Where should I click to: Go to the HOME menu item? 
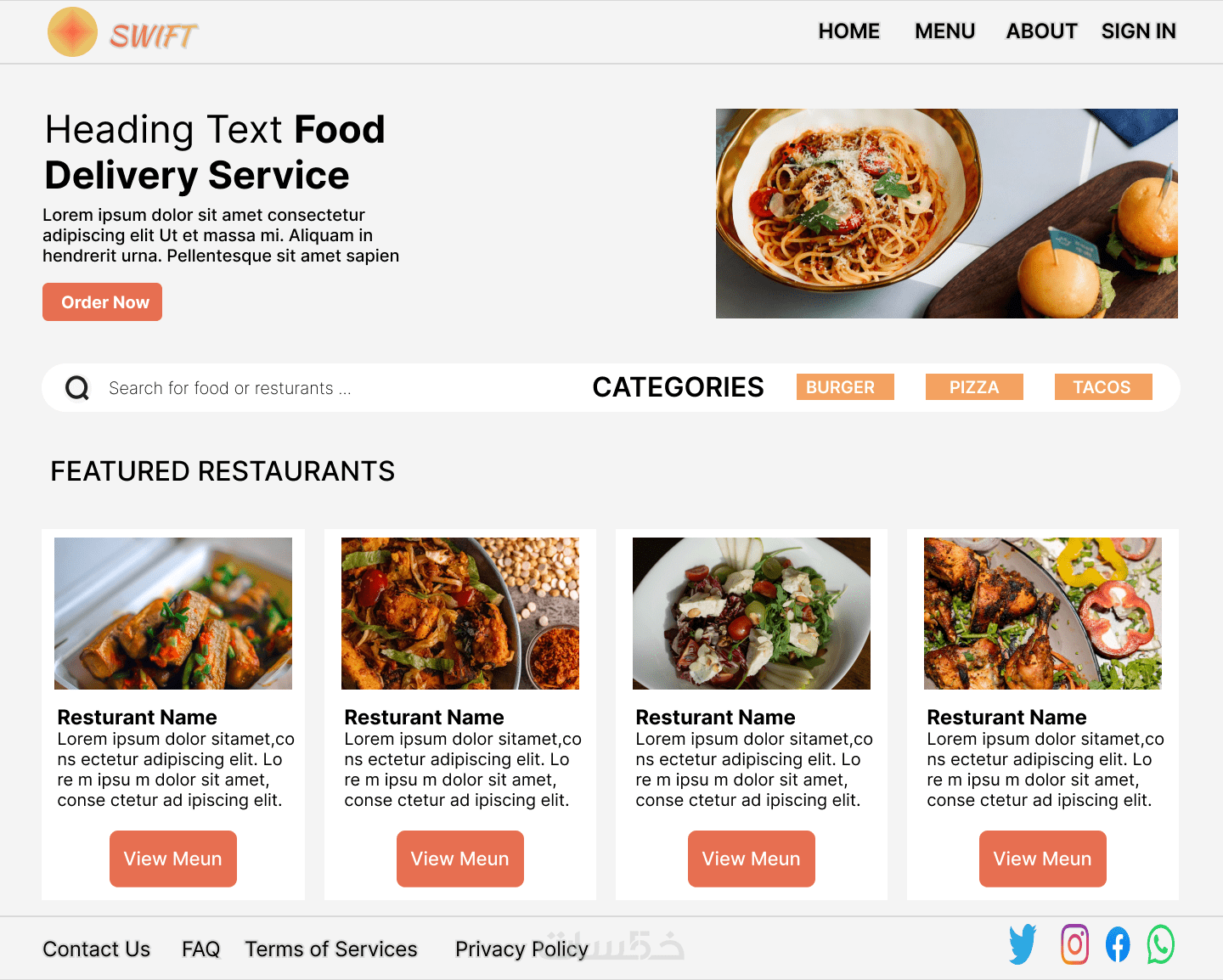tap(848, 31)
